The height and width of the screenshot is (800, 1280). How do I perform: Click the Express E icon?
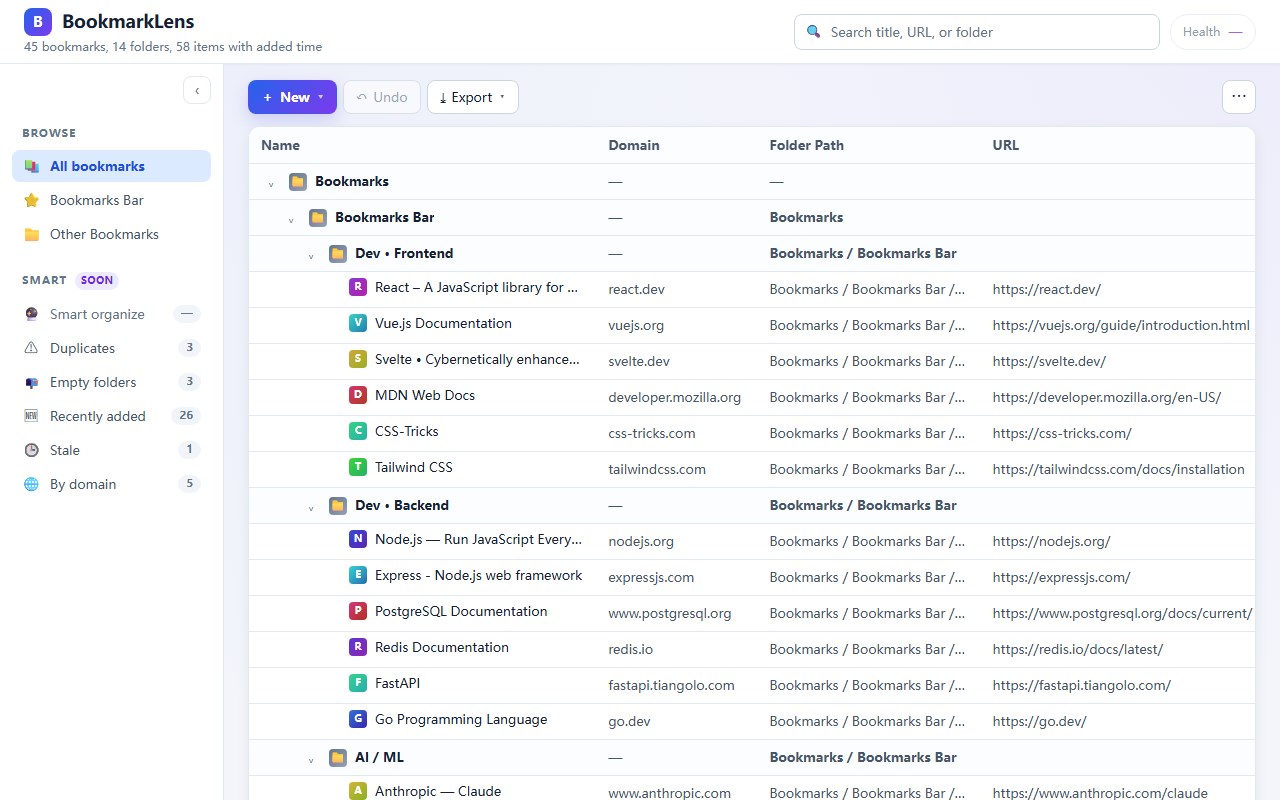pos(357,576)
